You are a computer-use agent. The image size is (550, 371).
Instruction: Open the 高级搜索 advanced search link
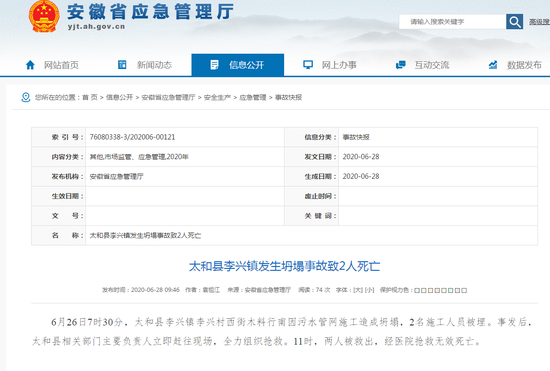click(x=539, y=22)
